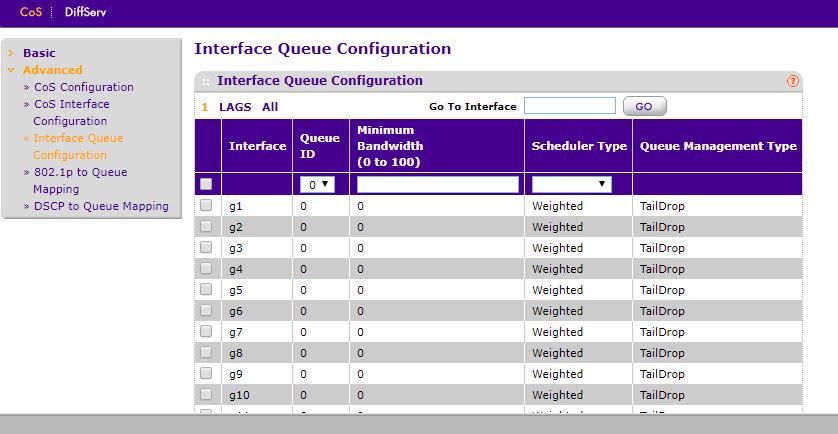Viewport: 838px width, 434px height.
Task: Click interface name g10
Action: pyautogui.click(x=239, y=396)
